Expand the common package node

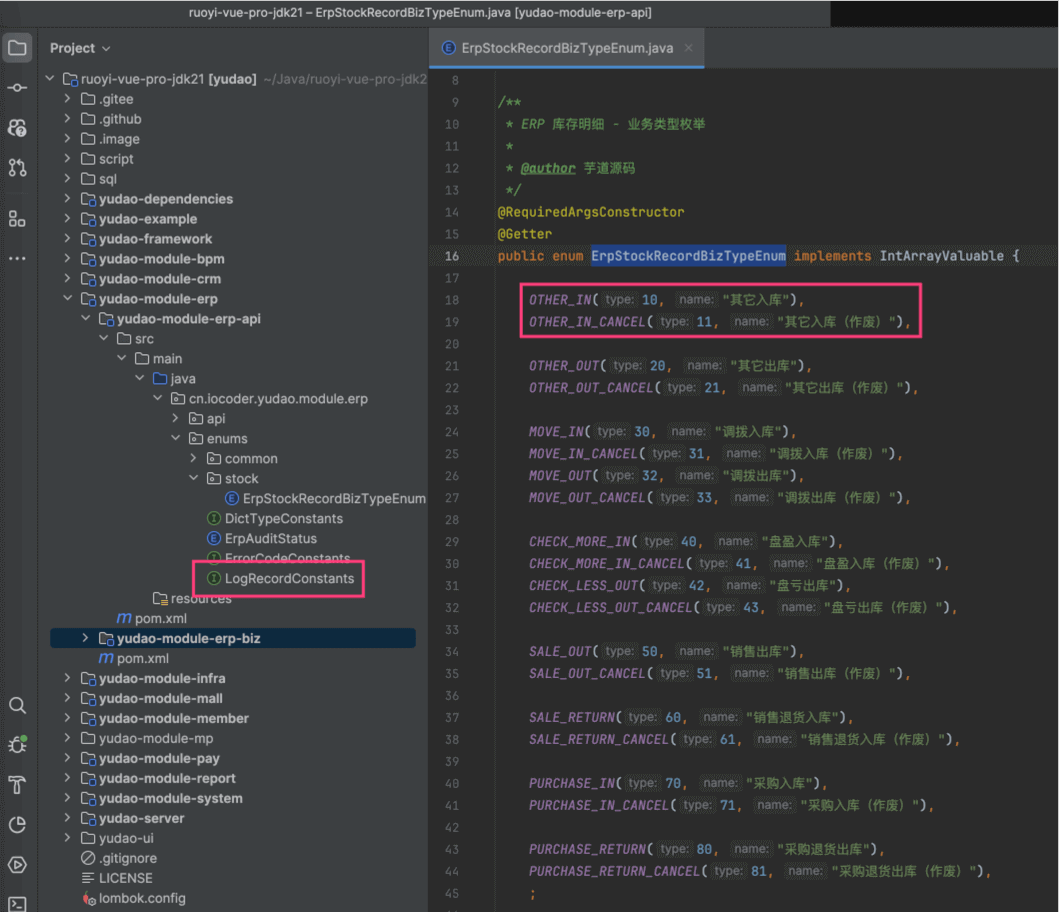point(193,458)
